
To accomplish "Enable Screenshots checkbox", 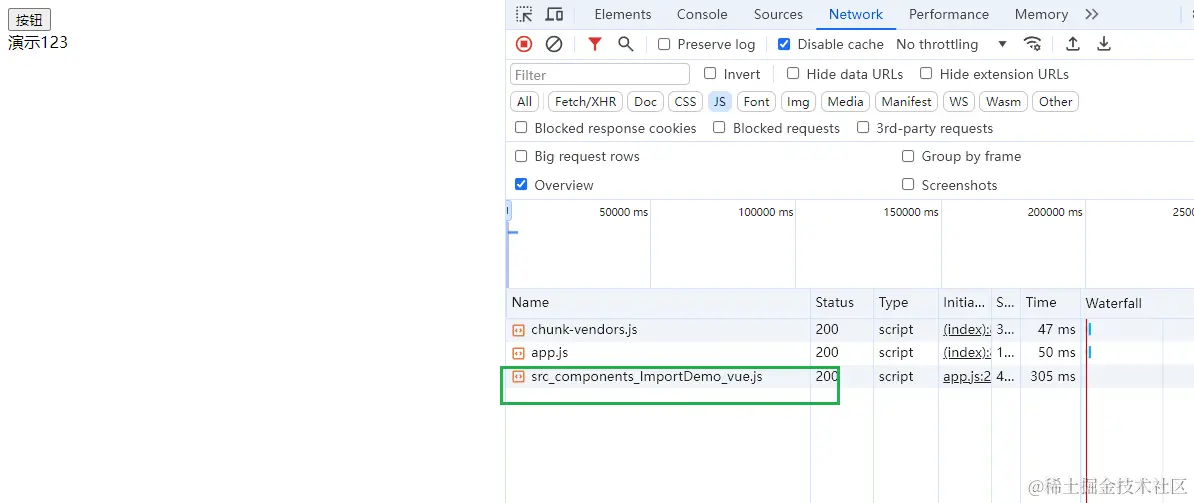I will click(x=908, y=184).
